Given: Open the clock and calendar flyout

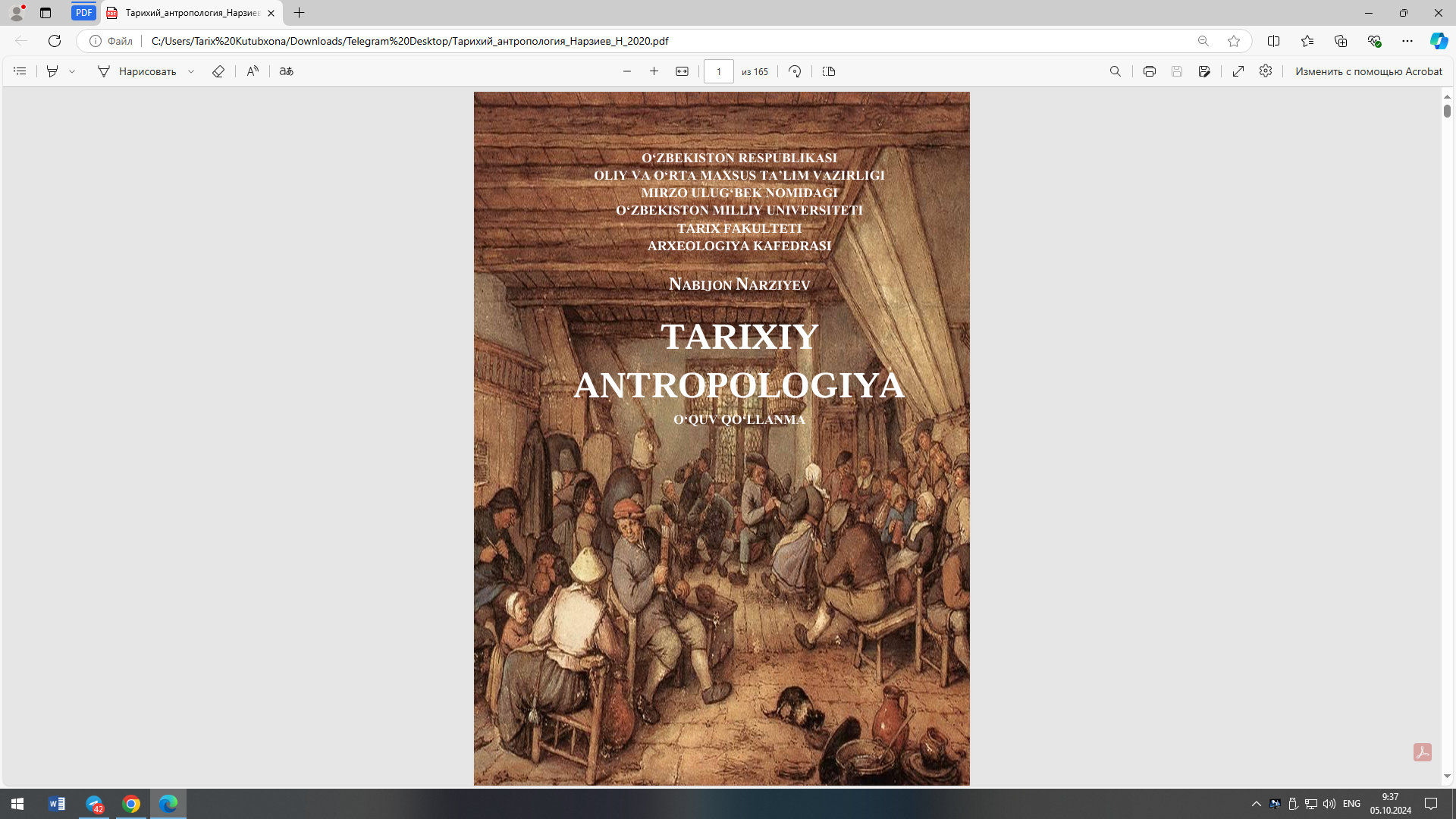Looking at the screenshot, I should click(x=1390, y=804).
